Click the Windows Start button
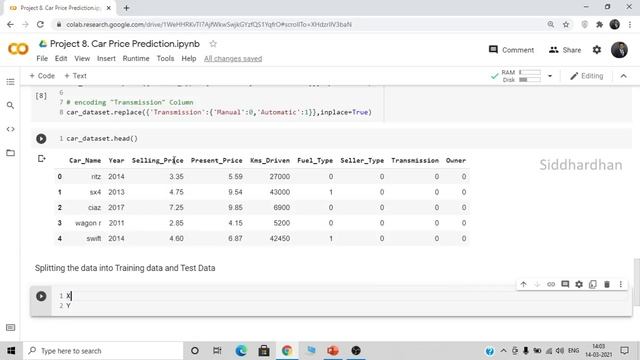This screenshot has width=640, height=360. [x=11, y=351]
